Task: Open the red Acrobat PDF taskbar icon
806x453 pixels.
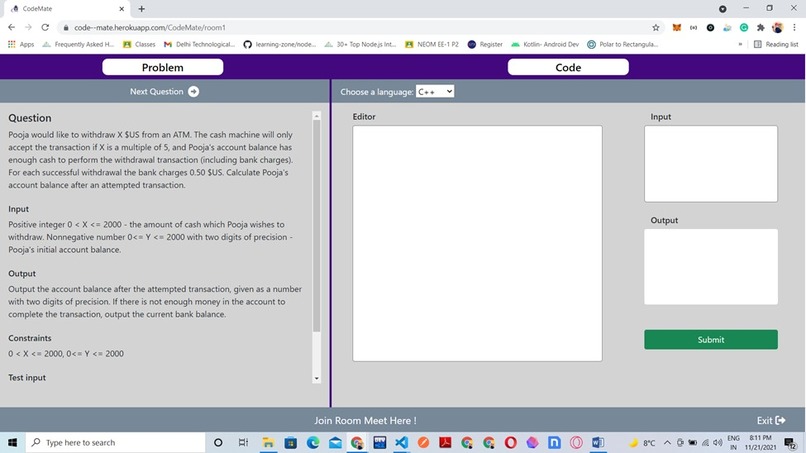Action: 445,442
